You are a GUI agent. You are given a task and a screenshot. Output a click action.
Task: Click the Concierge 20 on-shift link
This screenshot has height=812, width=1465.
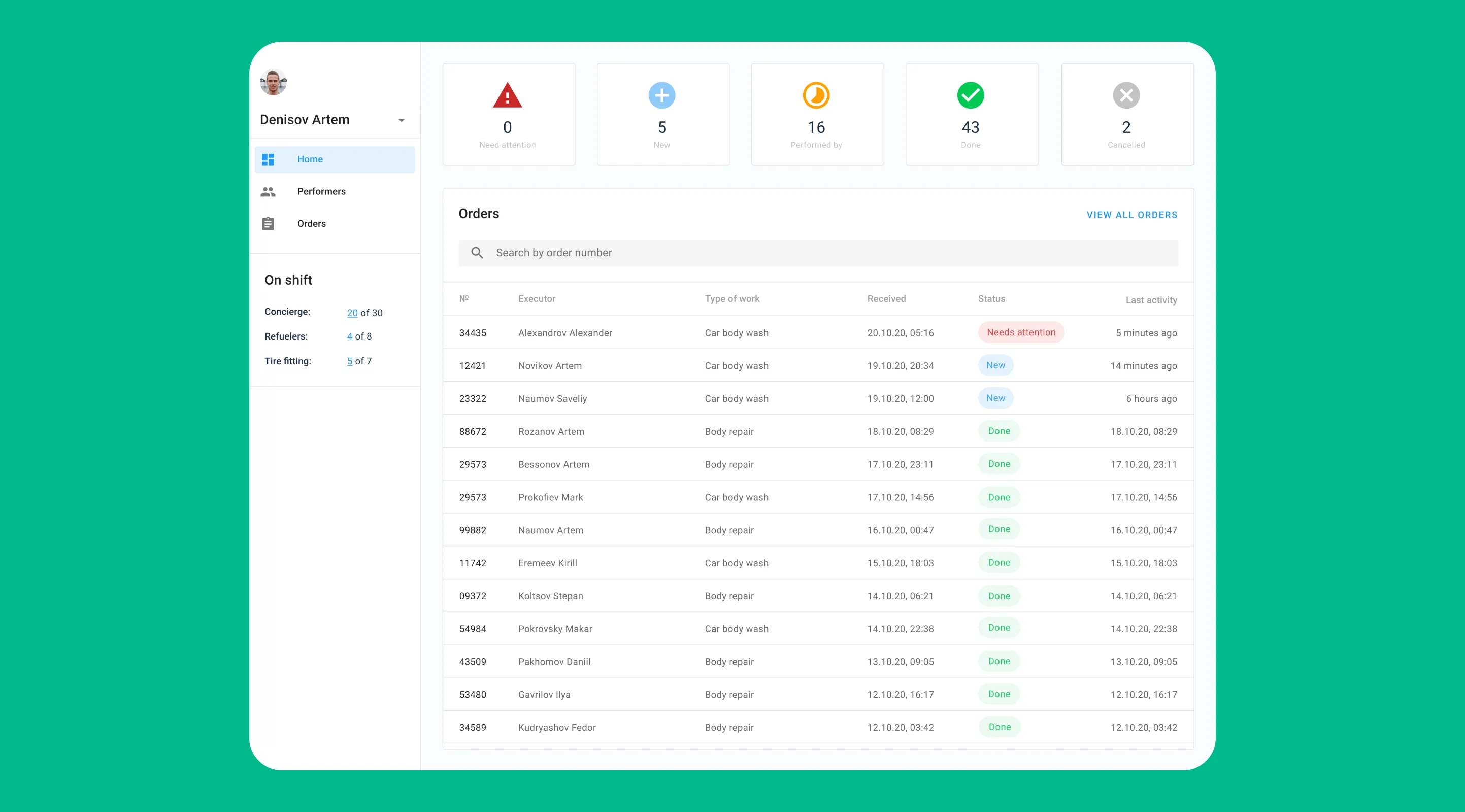click(x=352, y=313)
